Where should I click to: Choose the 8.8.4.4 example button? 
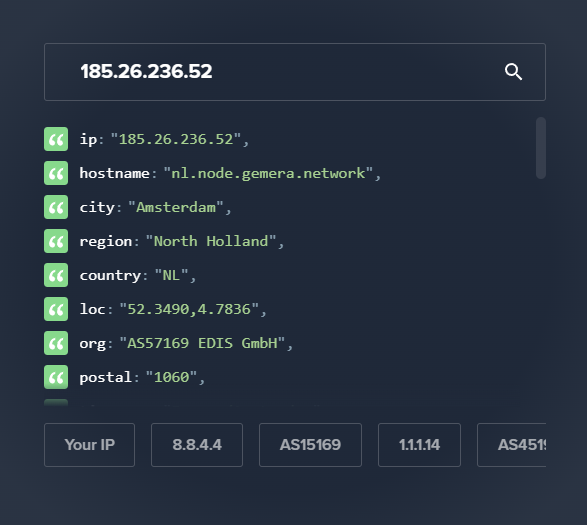pyautogui.click(x=197, y=445)
